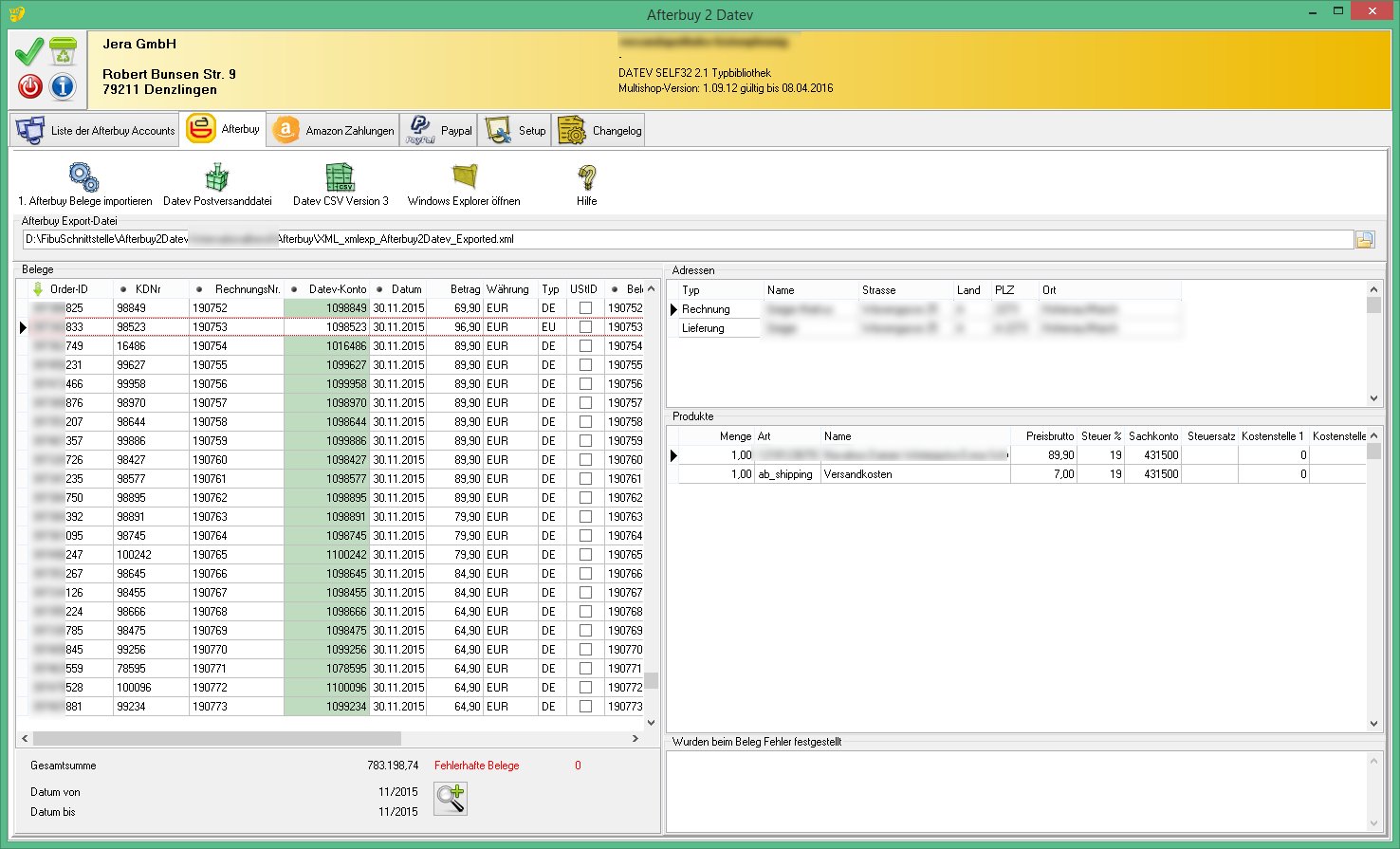Open the Changelog tab
Screen dimensions: 1400x849
point(599,131)
